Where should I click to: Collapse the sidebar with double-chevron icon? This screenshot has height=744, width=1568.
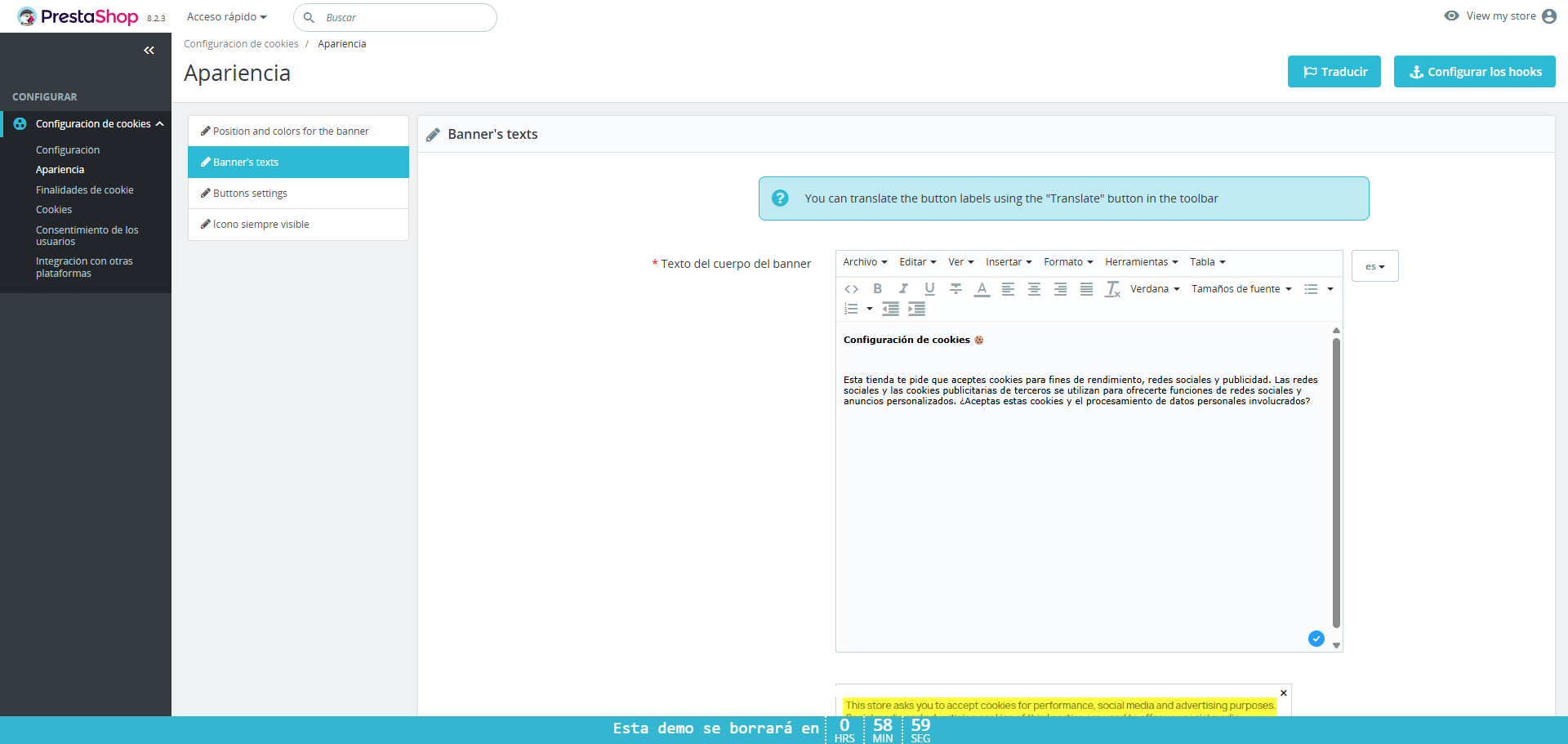pos(149,51)
